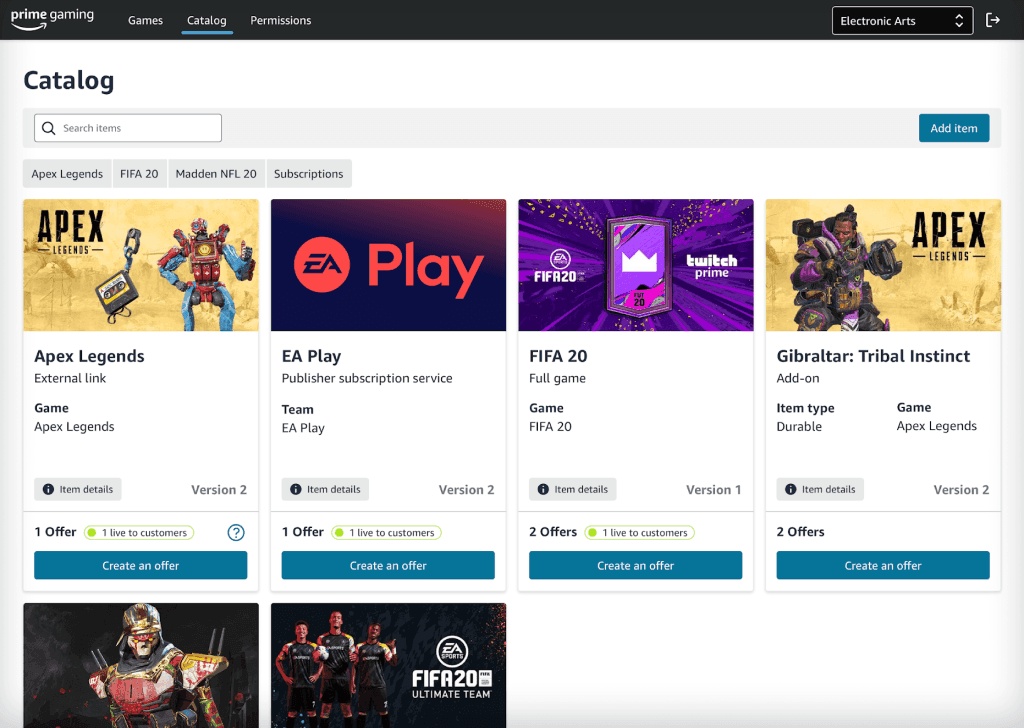This screenshot has width=1024, height=728.
Task: Focus the Search items field
Action: pos(128,128)
